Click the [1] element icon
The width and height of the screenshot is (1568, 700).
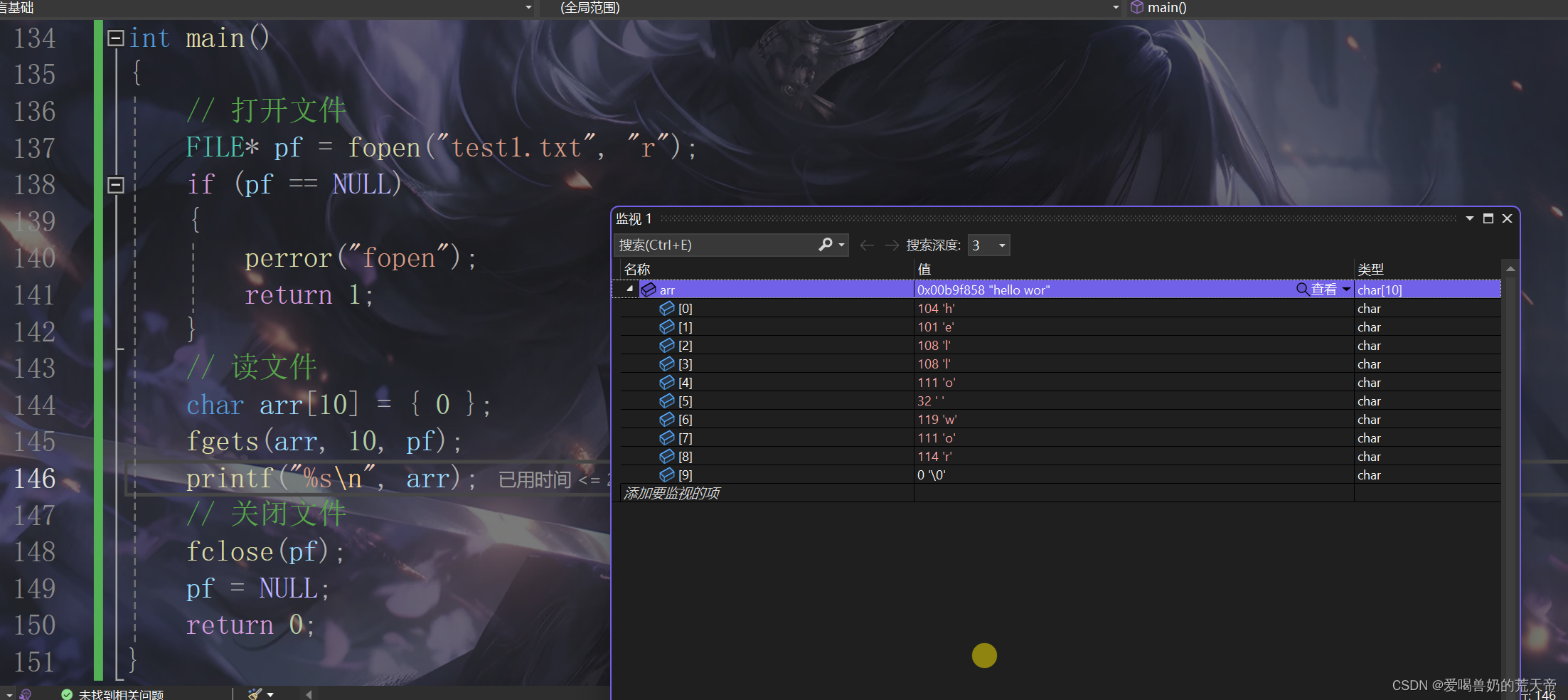click(667, 327)
